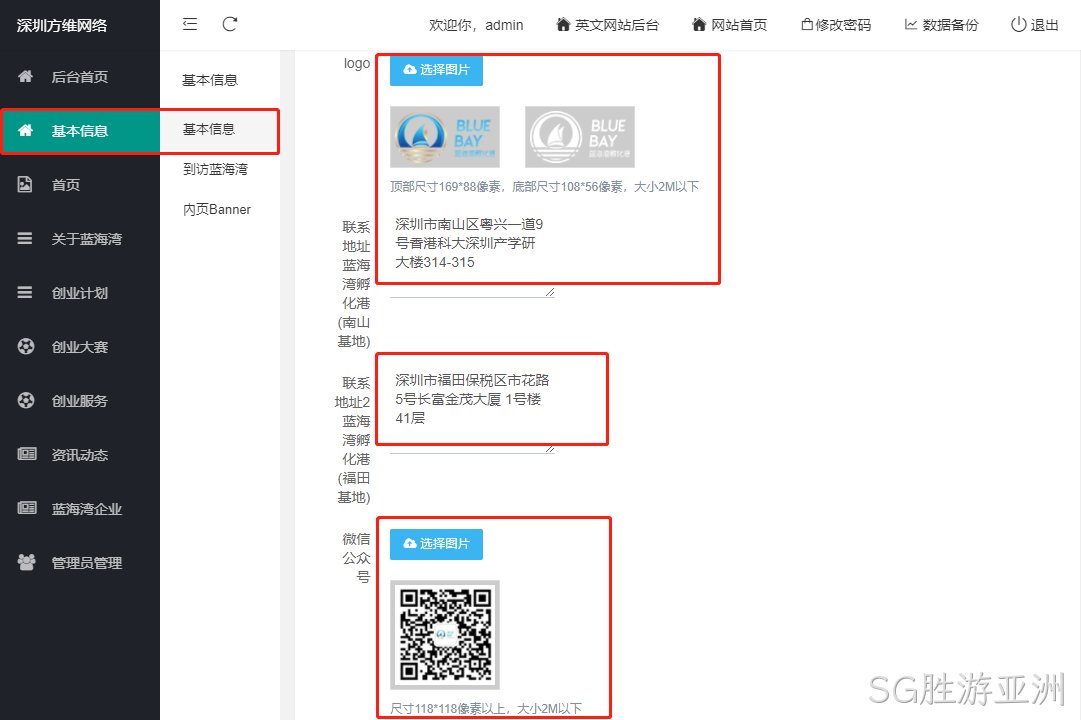
Task: Open 资讯动态 sidebar item
Action: [x=80, y=454]
